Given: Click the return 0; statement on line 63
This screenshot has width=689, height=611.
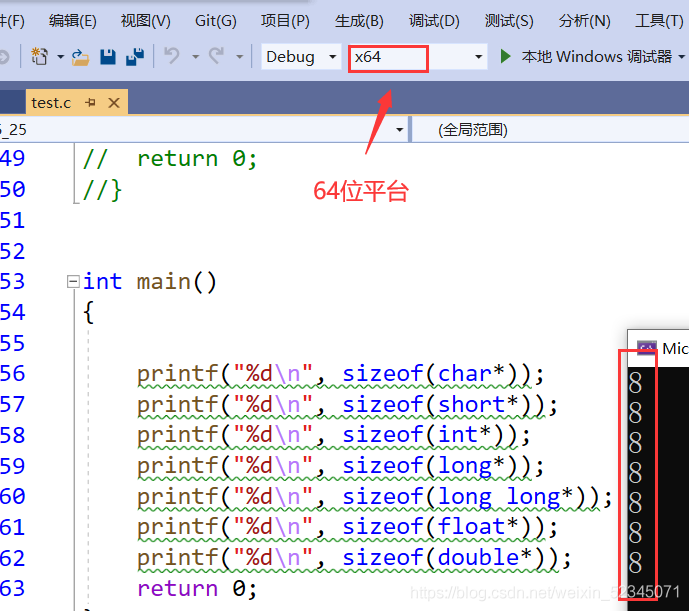Looking at the screenshot, I should pos(197,589).
